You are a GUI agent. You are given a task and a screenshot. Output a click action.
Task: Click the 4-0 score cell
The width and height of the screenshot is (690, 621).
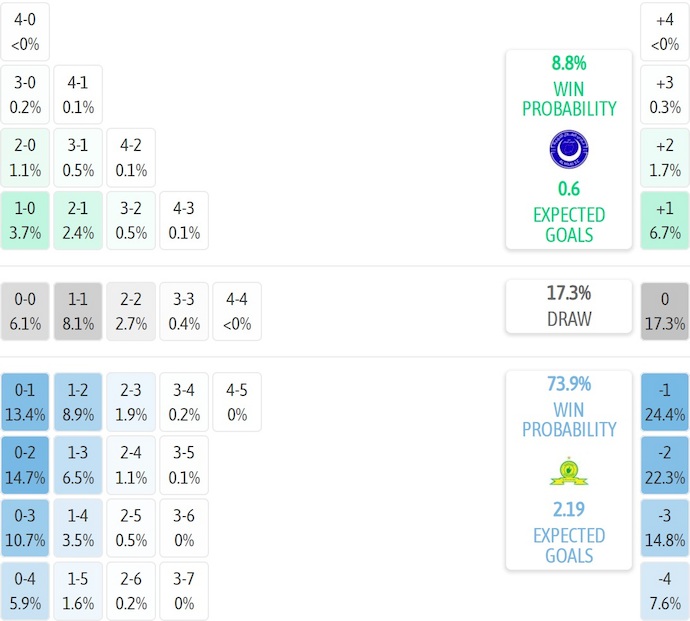[25, 31]
